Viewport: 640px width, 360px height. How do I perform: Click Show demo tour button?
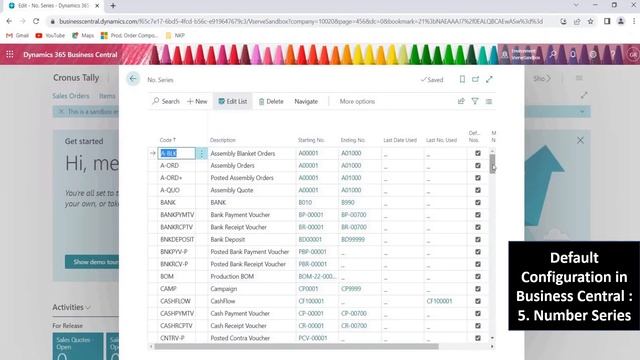(92, 262)
